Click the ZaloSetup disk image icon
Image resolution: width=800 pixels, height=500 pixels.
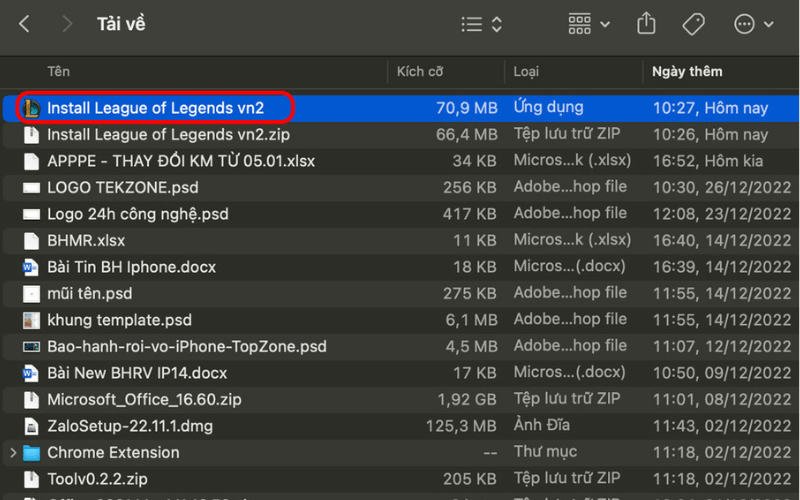[x=31, y=427]
